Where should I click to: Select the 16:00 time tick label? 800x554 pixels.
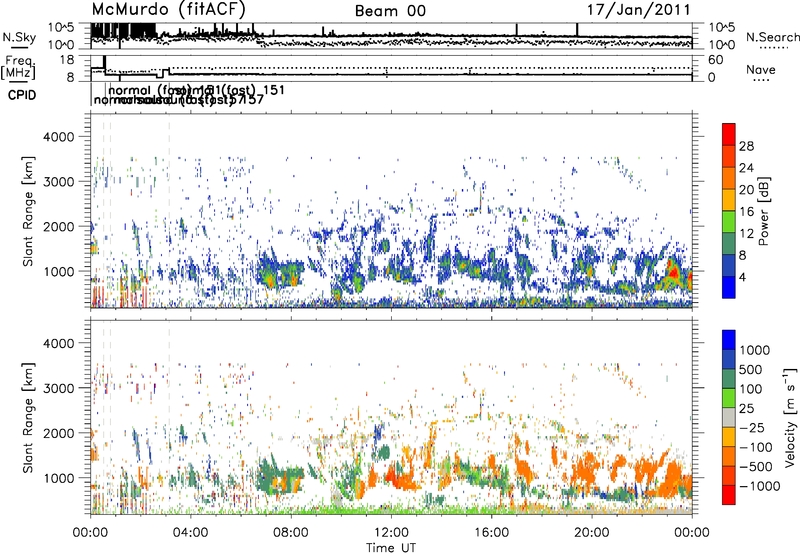(x=491, y=533)
